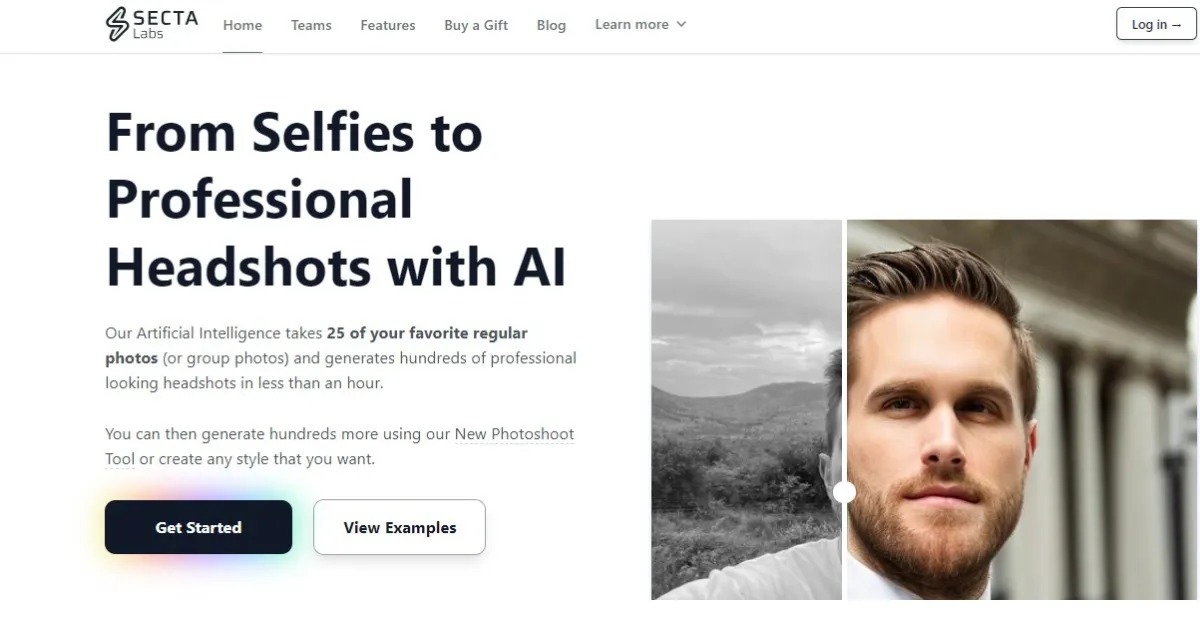1200x628 pixels.
Task: Go to the Home tab
Action: (242, 25)
